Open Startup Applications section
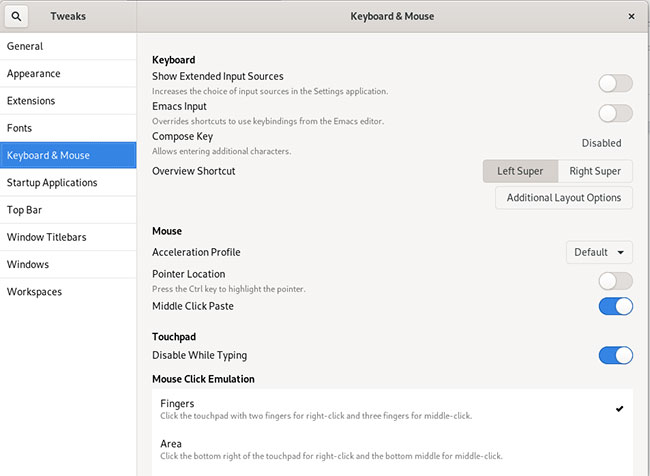650x476 pixels. point(68,182)
